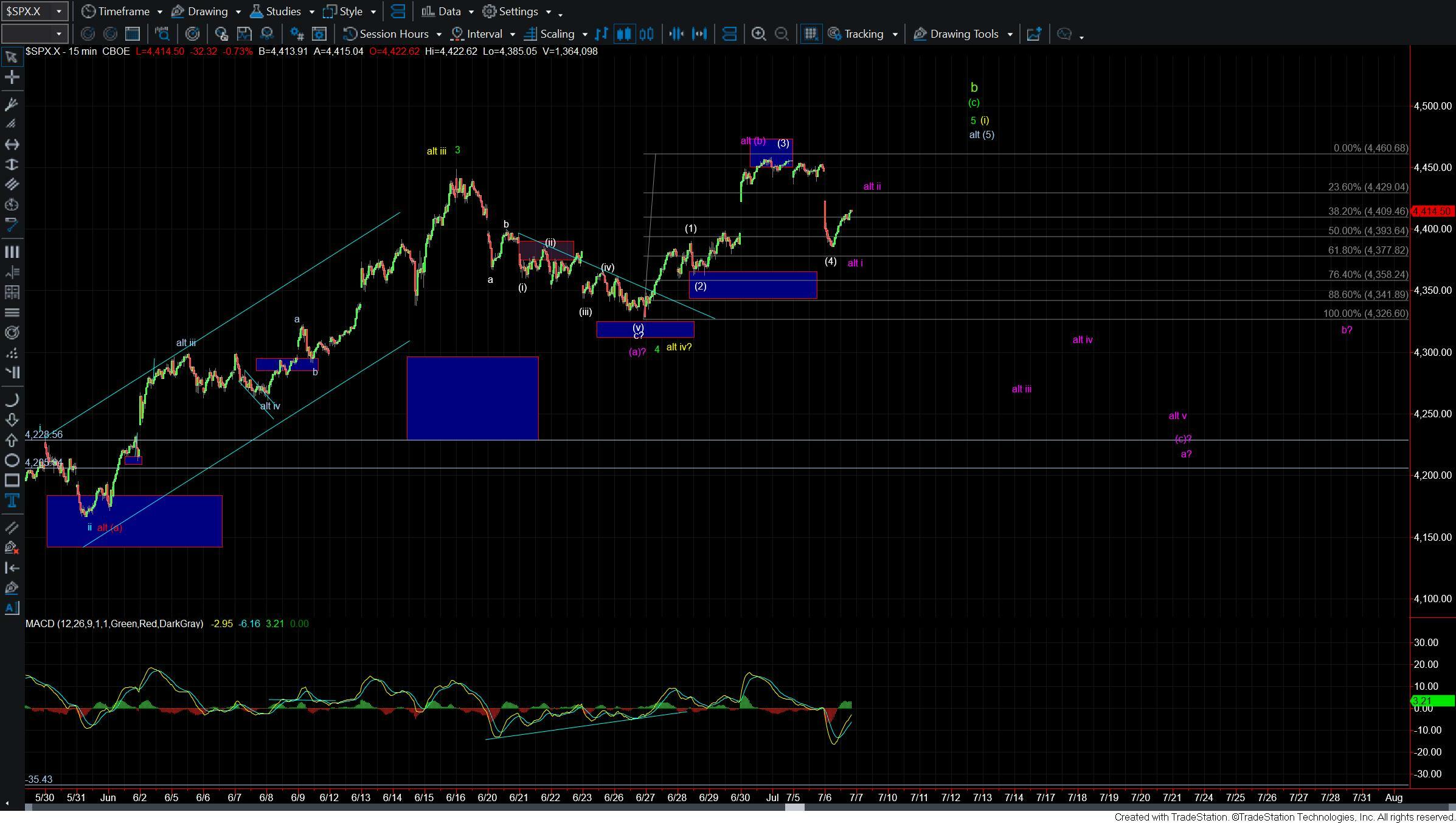The width and height of the screenshot is (1456, 823).
Task: Open the Style menu
Action: 343,12
